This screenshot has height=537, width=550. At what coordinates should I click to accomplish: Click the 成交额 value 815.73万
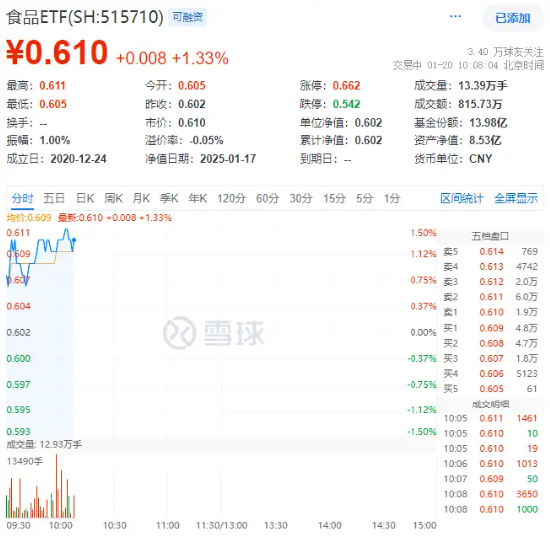480,104
